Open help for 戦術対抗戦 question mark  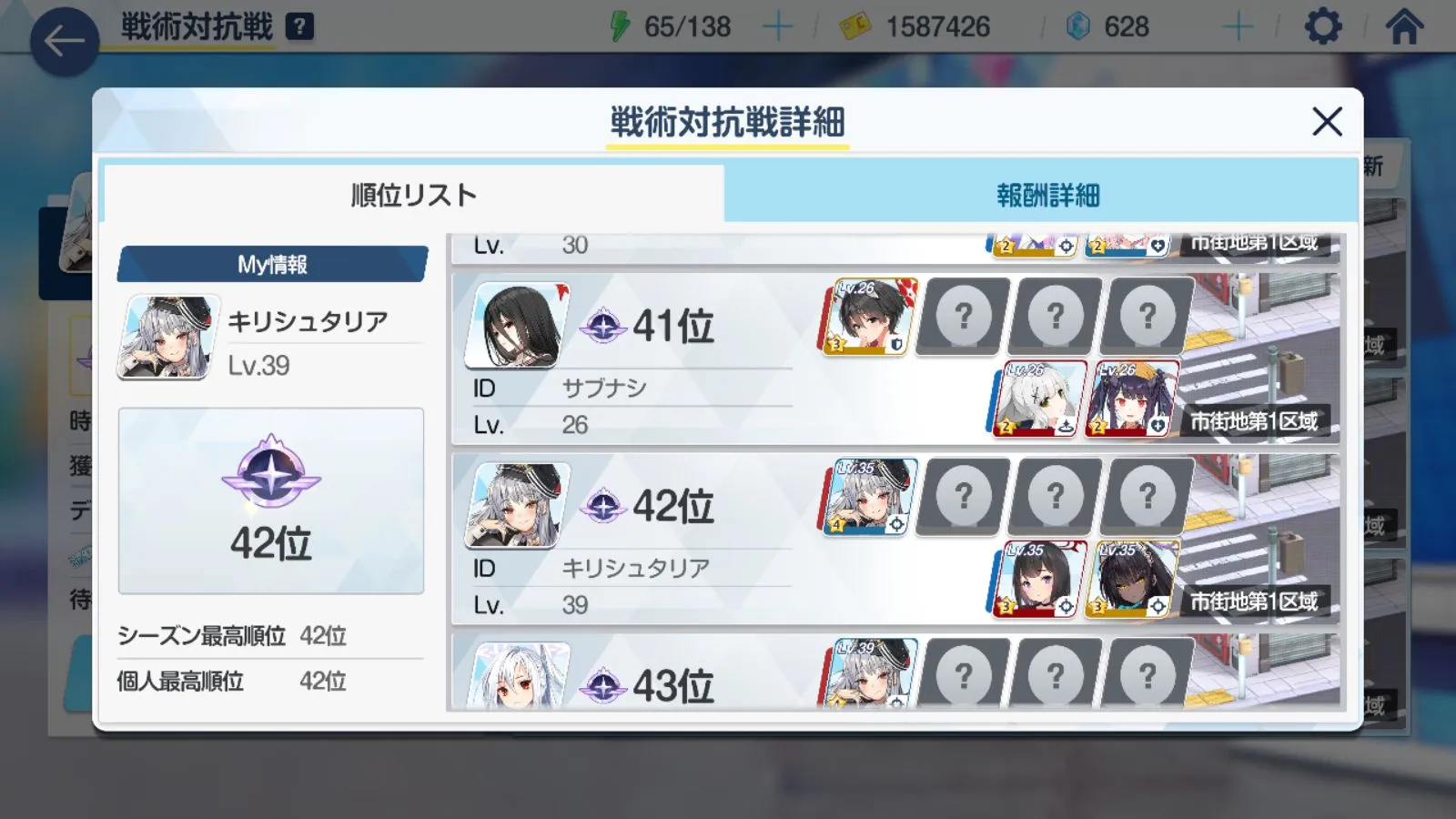click(299, 26)
